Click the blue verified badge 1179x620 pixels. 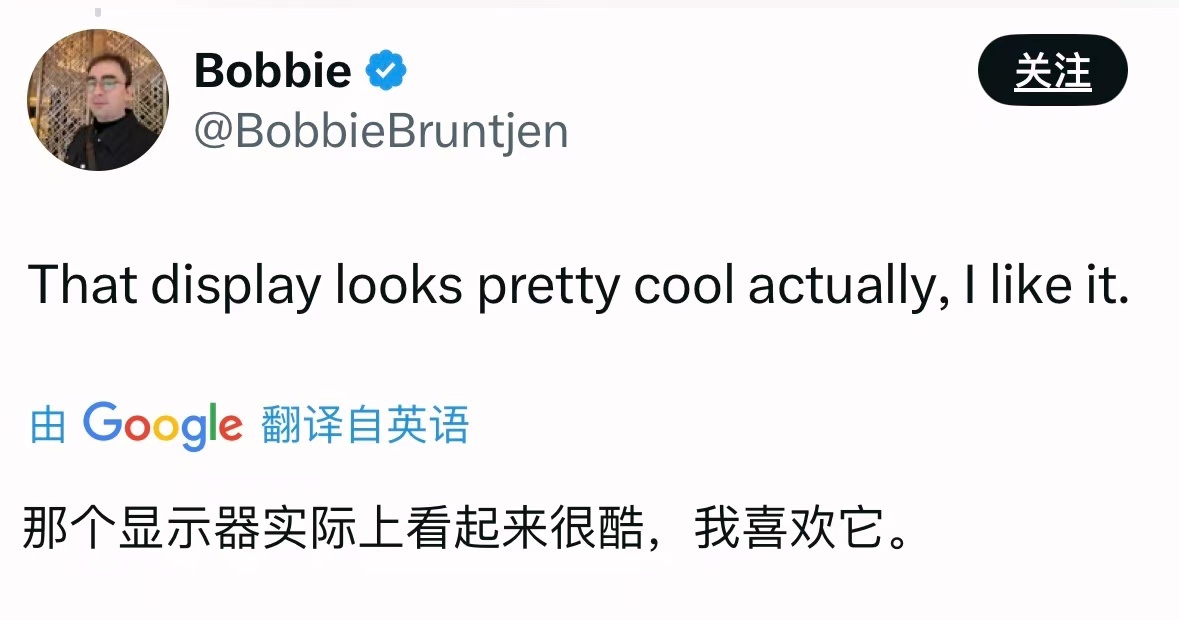(386, 70)
